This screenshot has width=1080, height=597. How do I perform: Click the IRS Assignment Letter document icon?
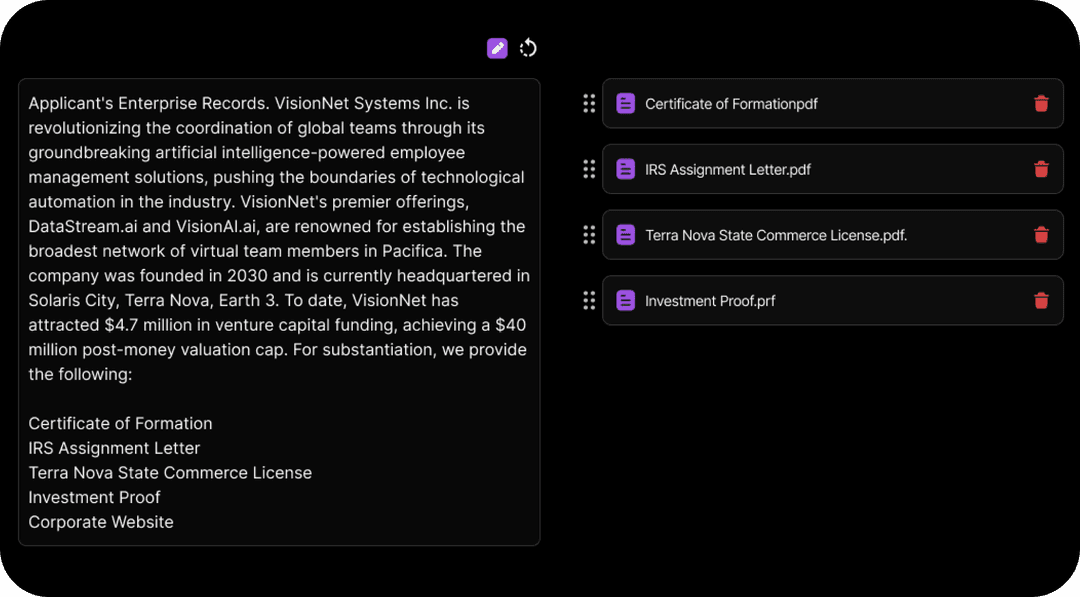[625, 169]
